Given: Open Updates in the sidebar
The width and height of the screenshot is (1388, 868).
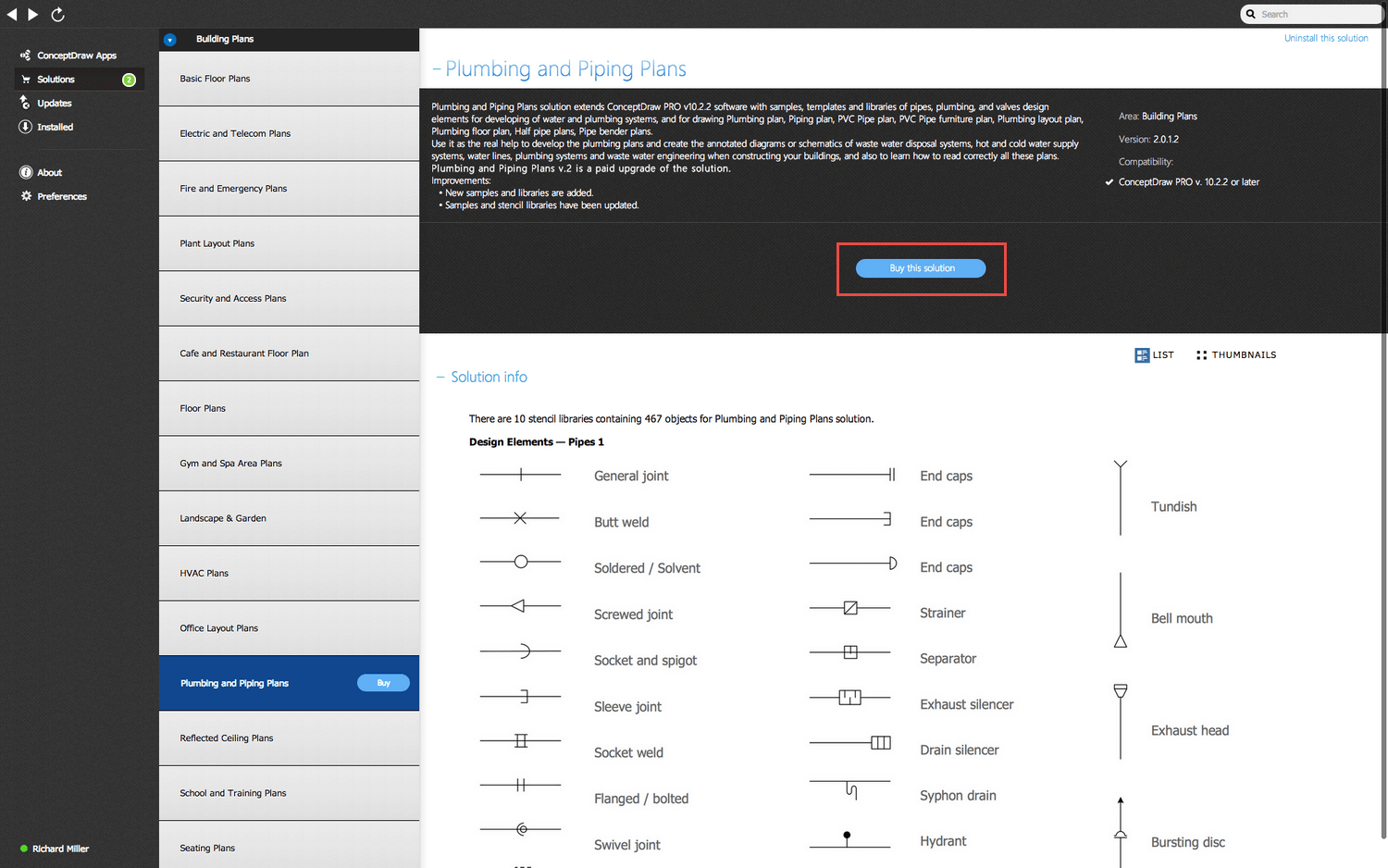Looking at the screenshot, I should tap(55, 104).
